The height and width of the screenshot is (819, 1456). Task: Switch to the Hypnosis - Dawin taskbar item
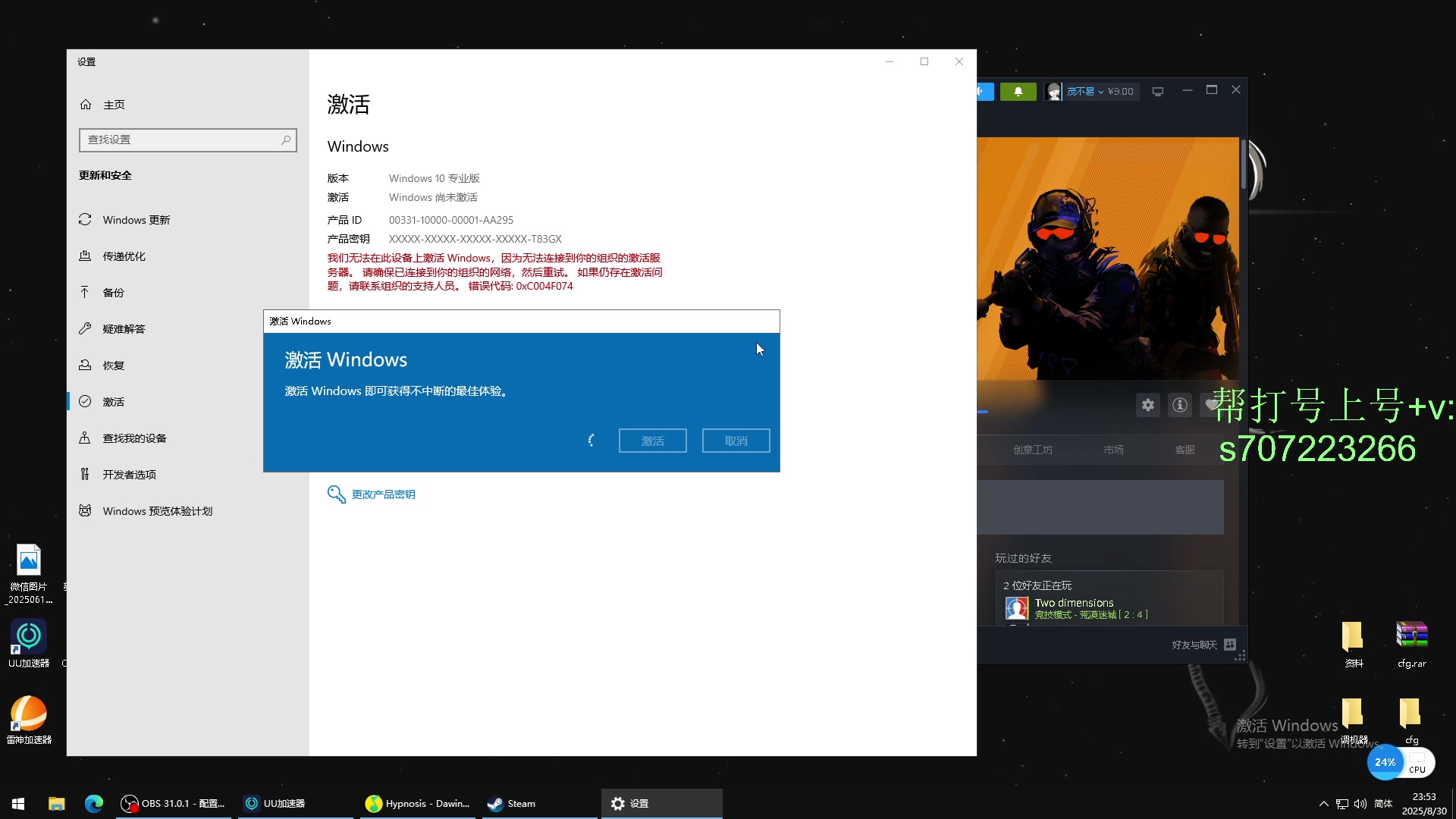click(419, 804)
